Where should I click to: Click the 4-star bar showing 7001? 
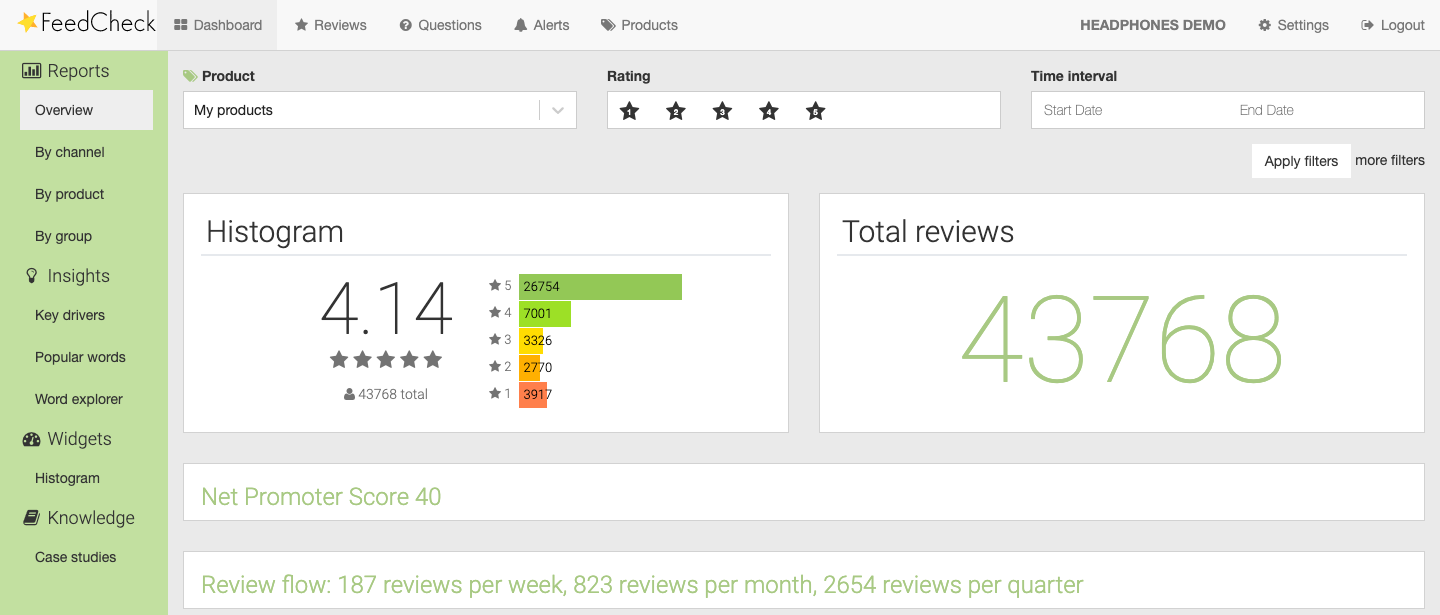point(545,314)
